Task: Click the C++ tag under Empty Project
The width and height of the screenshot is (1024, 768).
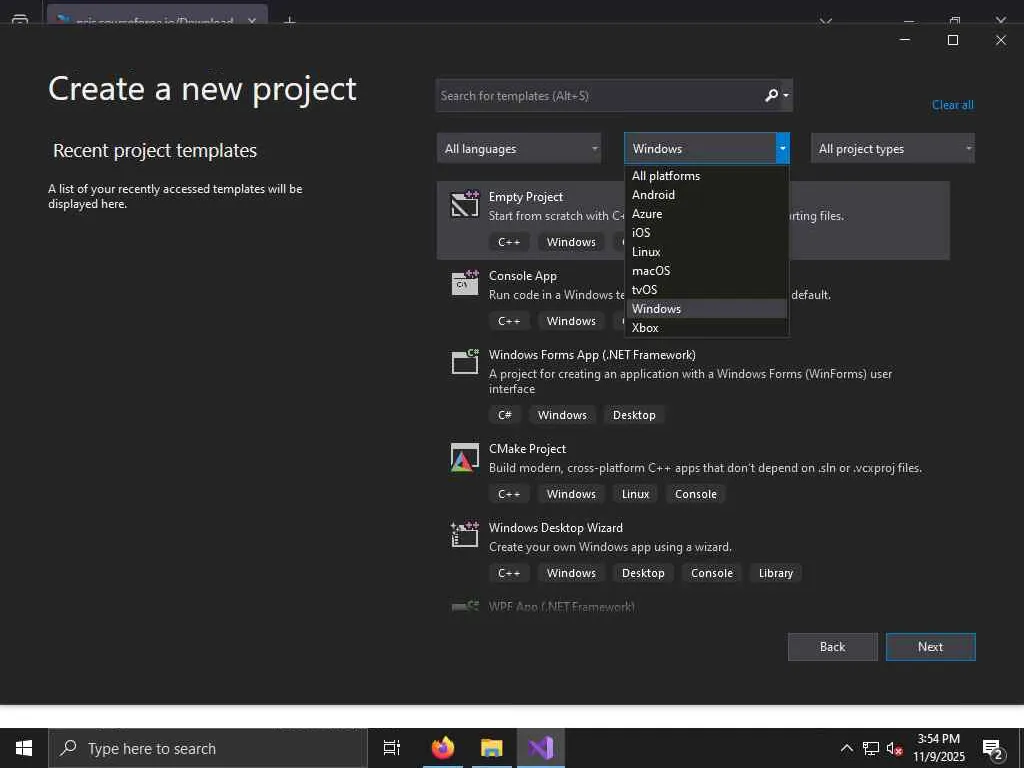Action: tap(509, 242)
